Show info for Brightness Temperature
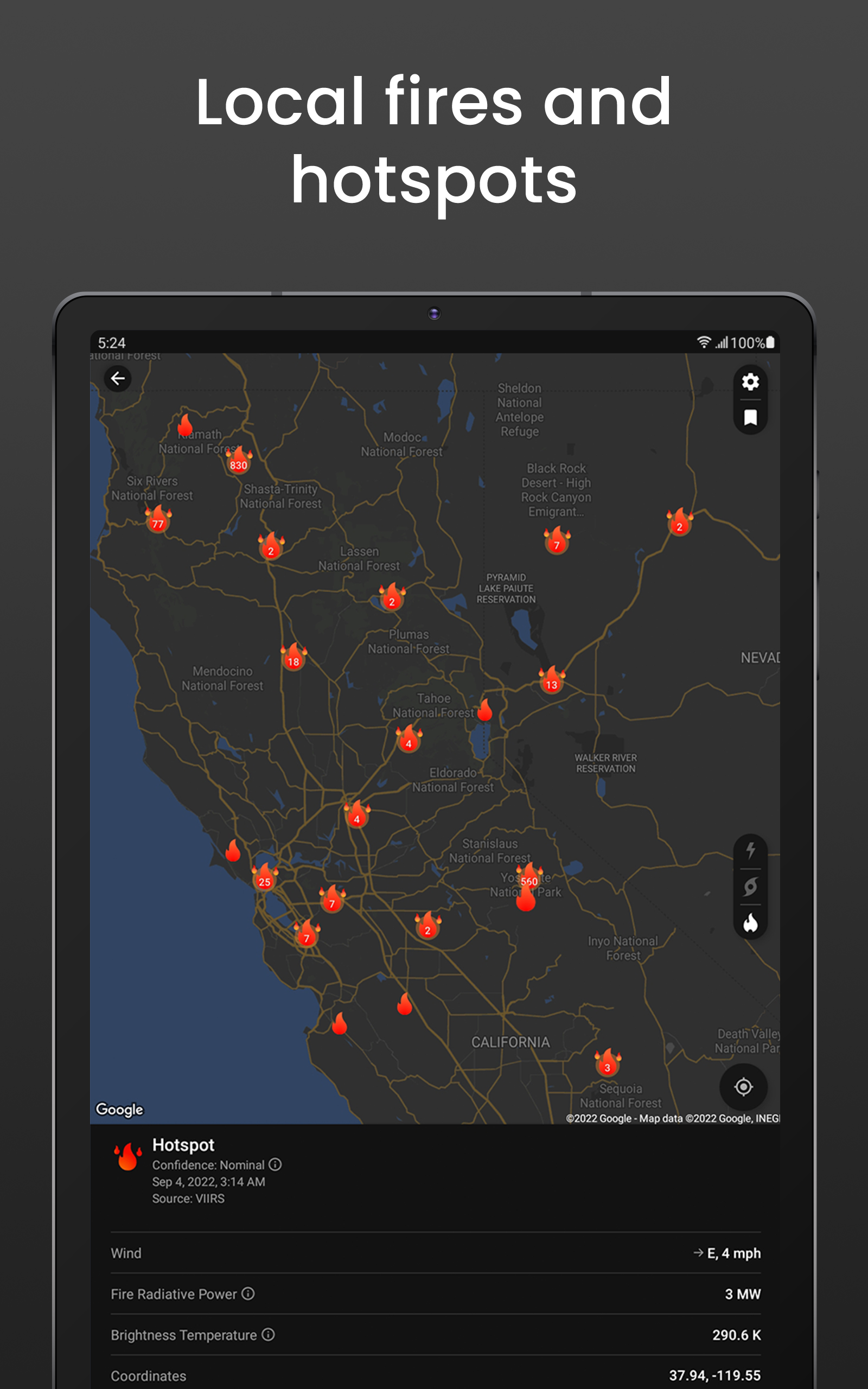Screen dimensions: 868x1389 268,1335
